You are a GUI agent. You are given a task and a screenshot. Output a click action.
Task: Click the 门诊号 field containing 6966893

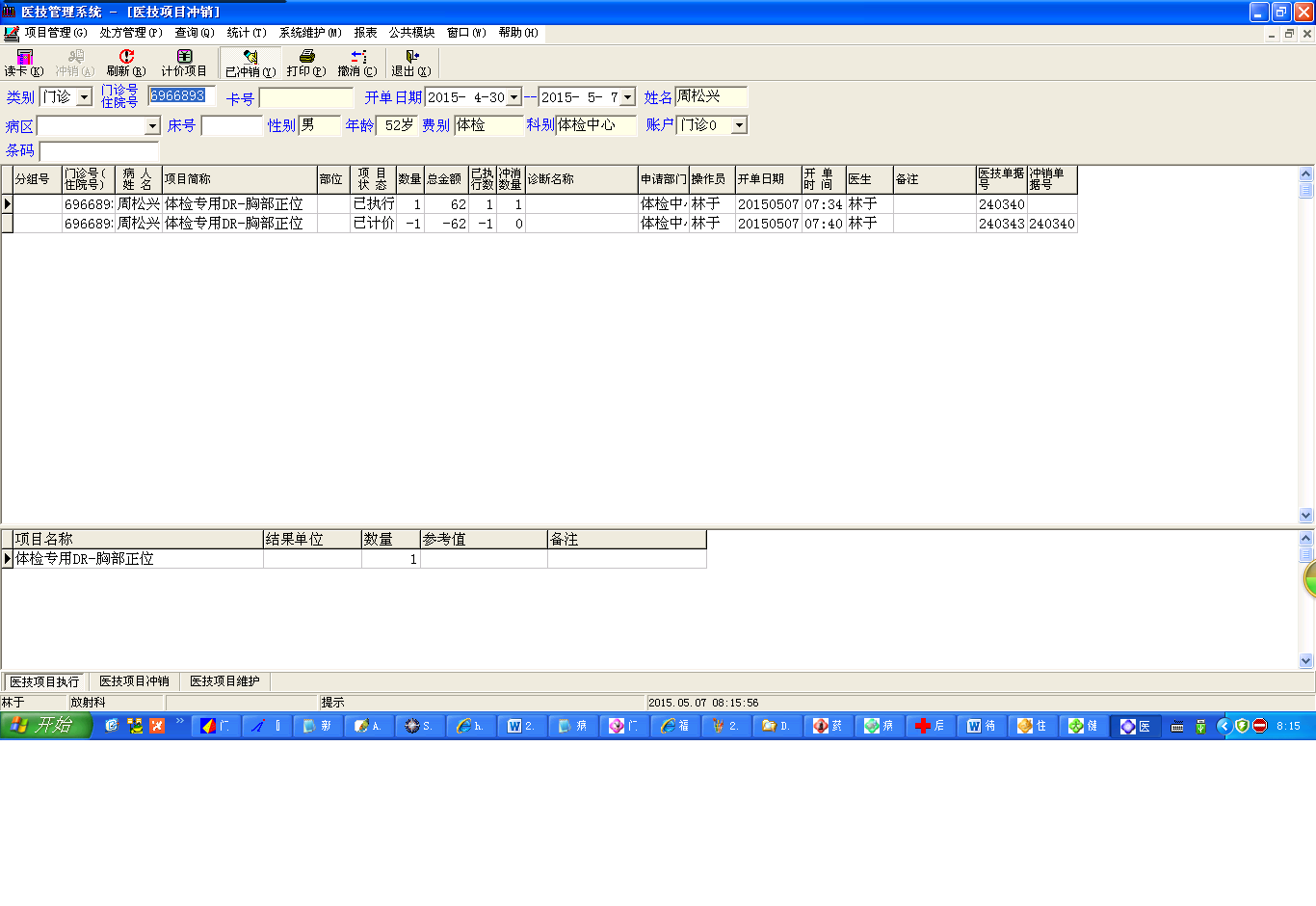(x=181, y=96)
